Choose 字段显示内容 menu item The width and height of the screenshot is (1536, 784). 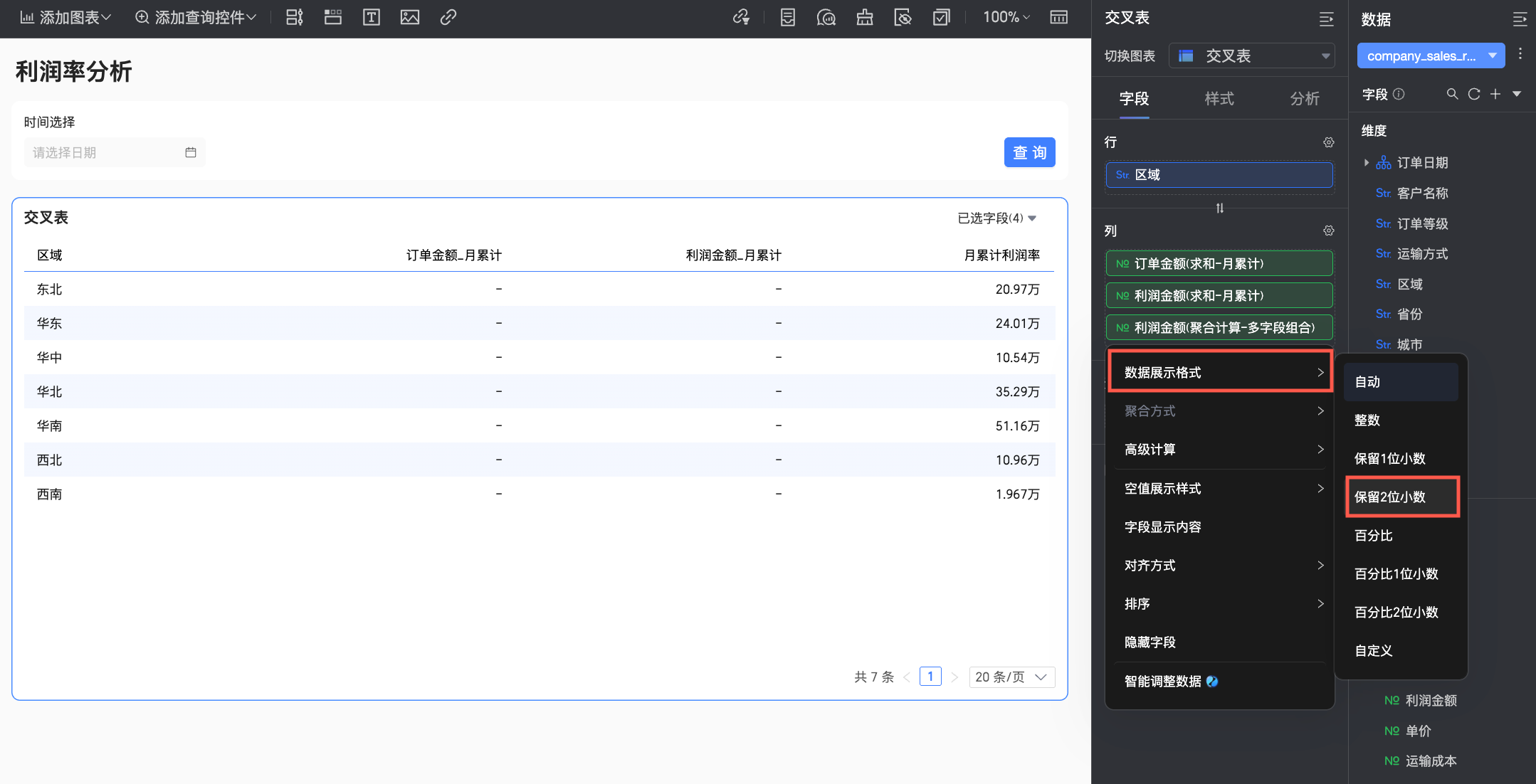pos(1220,527)
